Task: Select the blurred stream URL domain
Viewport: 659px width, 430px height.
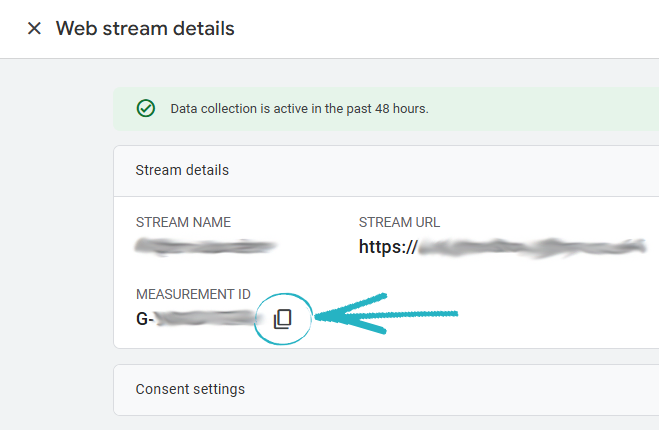Action: 532,246
